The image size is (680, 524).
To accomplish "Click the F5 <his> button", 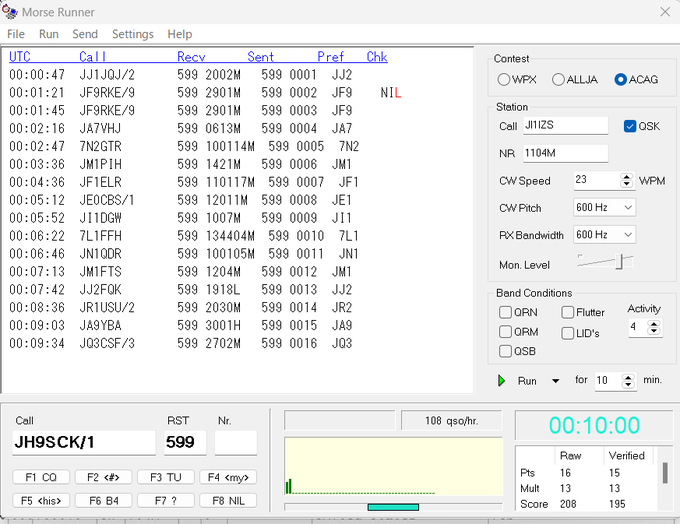I will click(41, 501).
